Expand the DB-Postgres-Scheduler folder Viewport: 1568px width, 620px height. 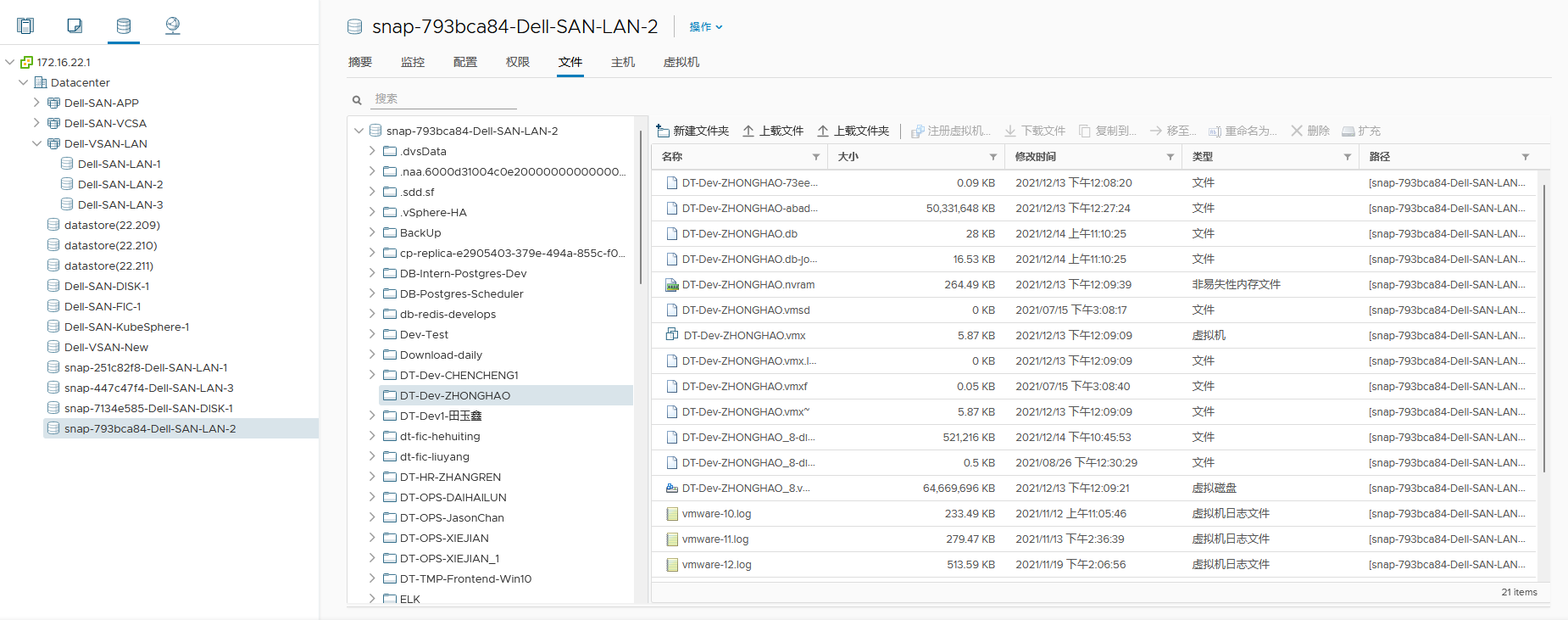pos(372,293)
